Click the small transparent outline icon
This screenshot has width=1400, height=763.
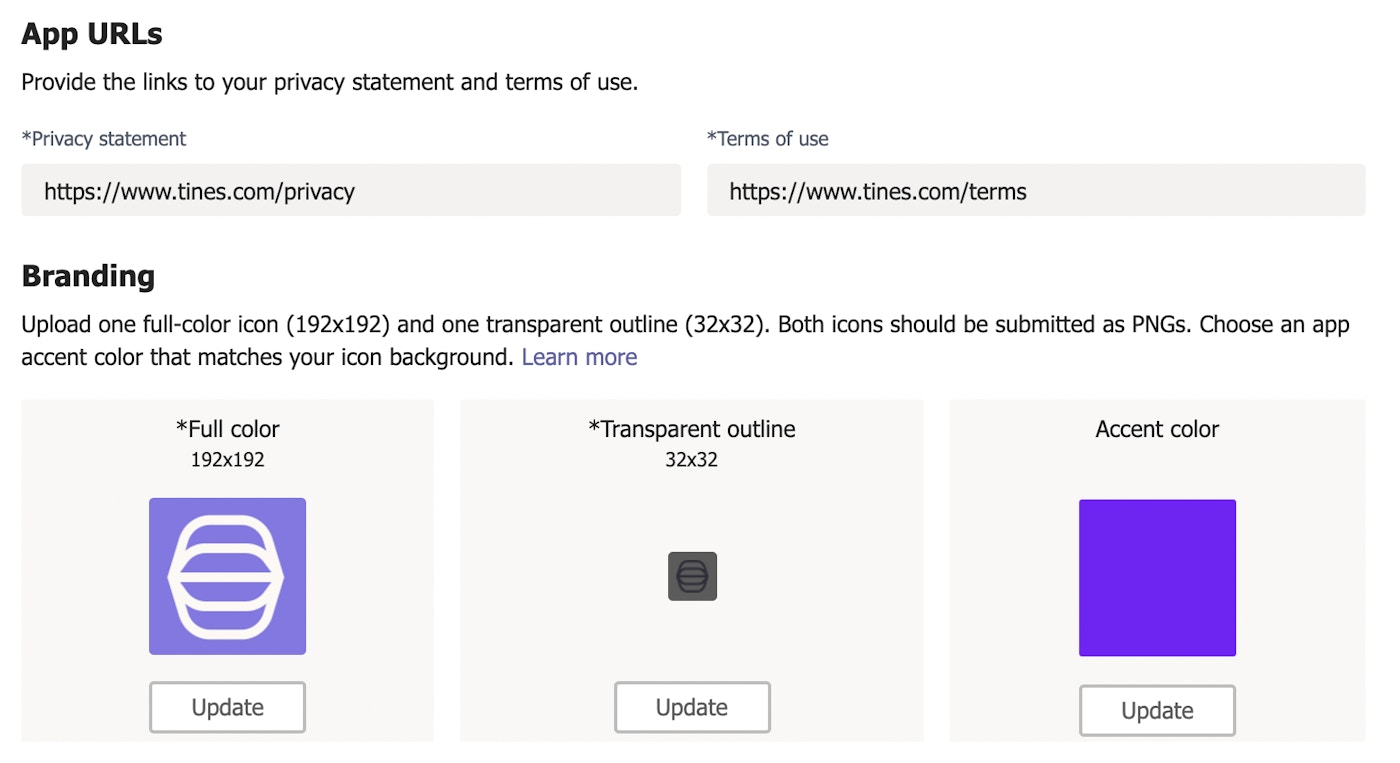coord(692,576)
